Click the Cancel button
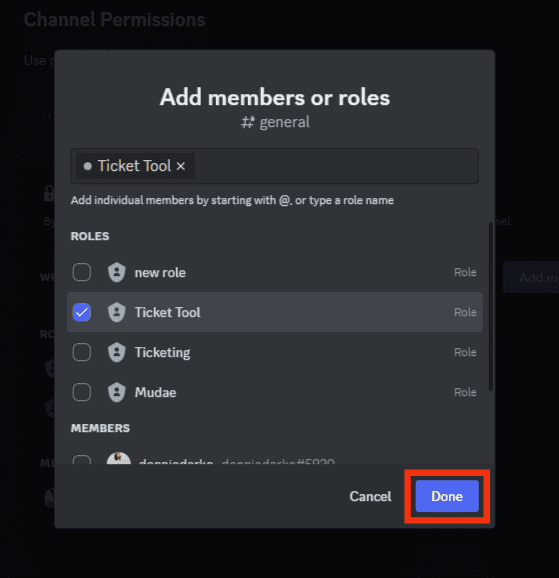Image resolution: width=559 pixels, height=578 pixels. 370,496
